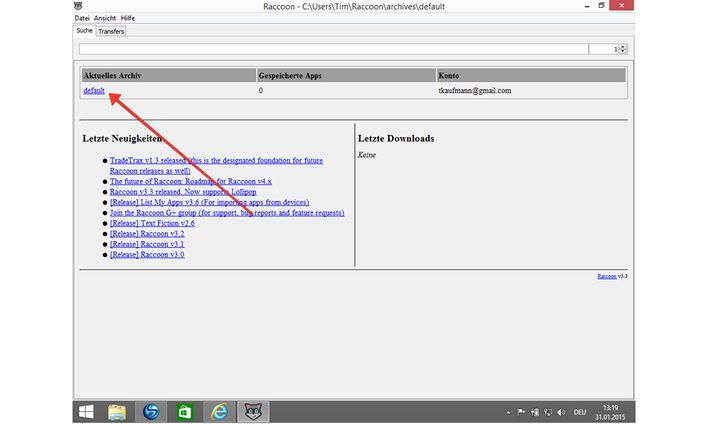Switch to the Transfers tab
The width and height of the screenshot is (708, 424).
(111, 31)
